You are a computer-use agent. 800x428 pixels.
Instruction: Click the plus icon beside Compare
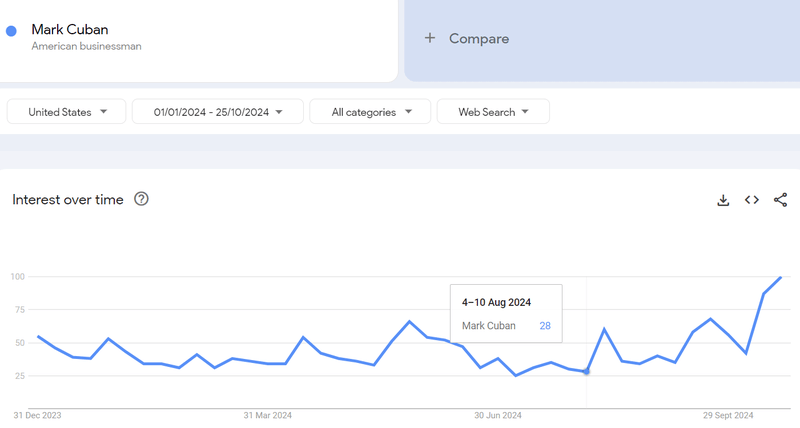click(x=430, y=38)
